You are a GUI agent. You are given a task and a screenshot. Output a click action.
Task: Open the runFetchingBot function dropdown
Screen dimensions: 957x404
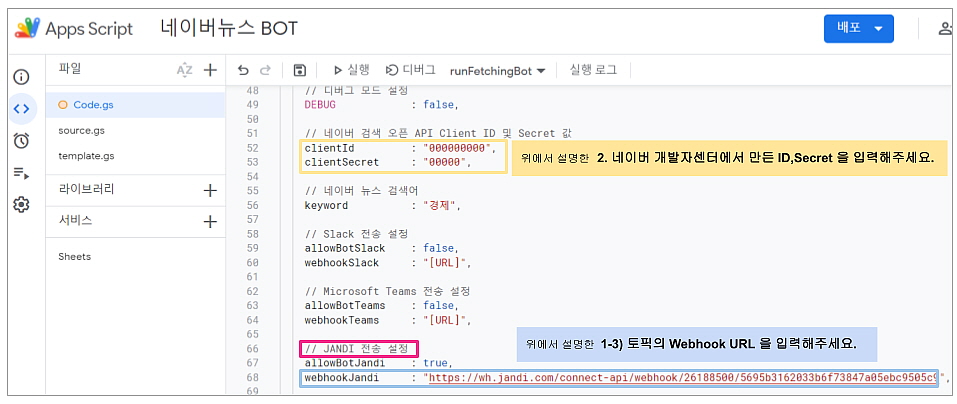click(497, 70)
